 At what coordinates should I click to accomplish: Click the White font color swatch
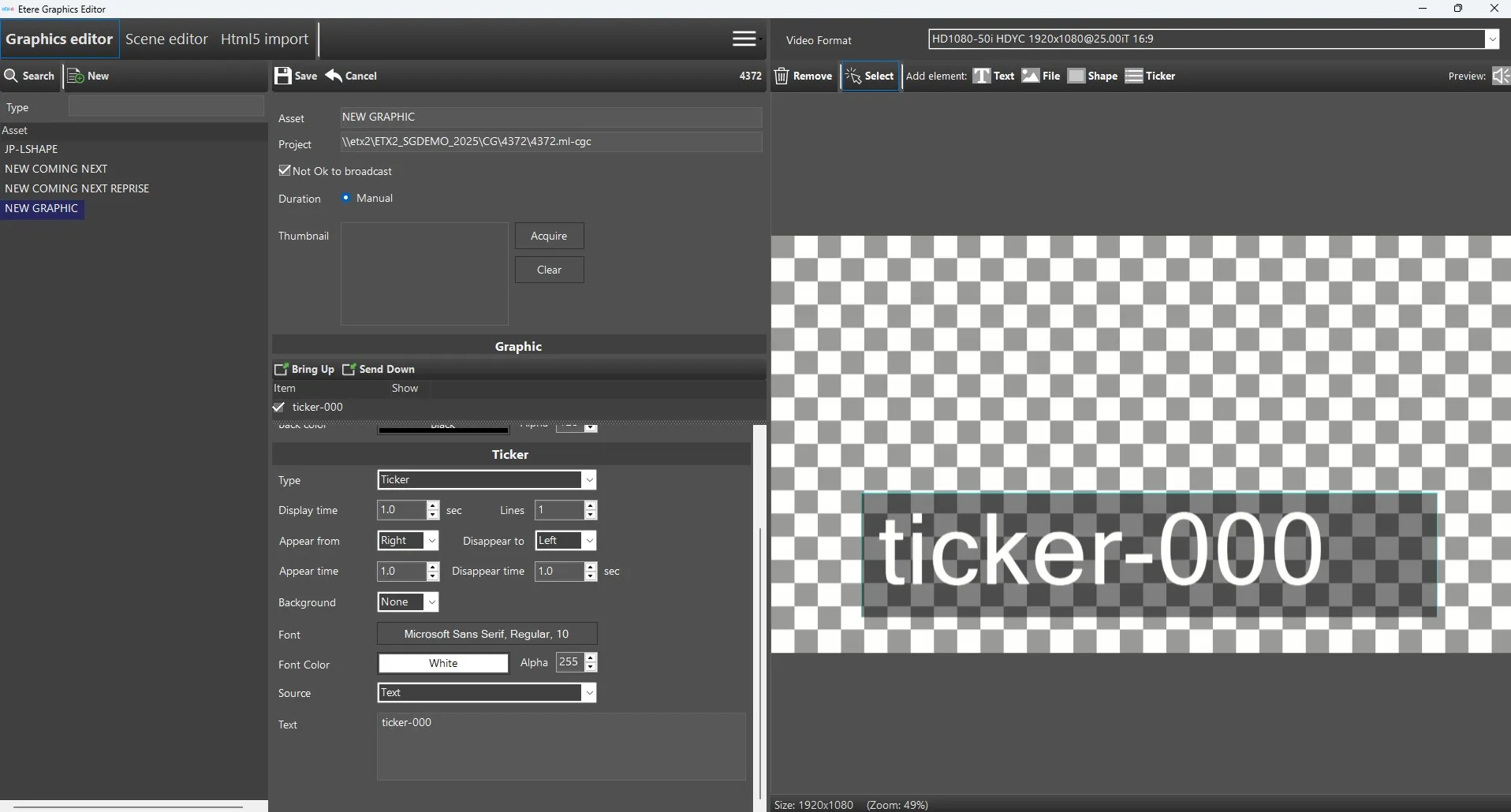[443, 663]
